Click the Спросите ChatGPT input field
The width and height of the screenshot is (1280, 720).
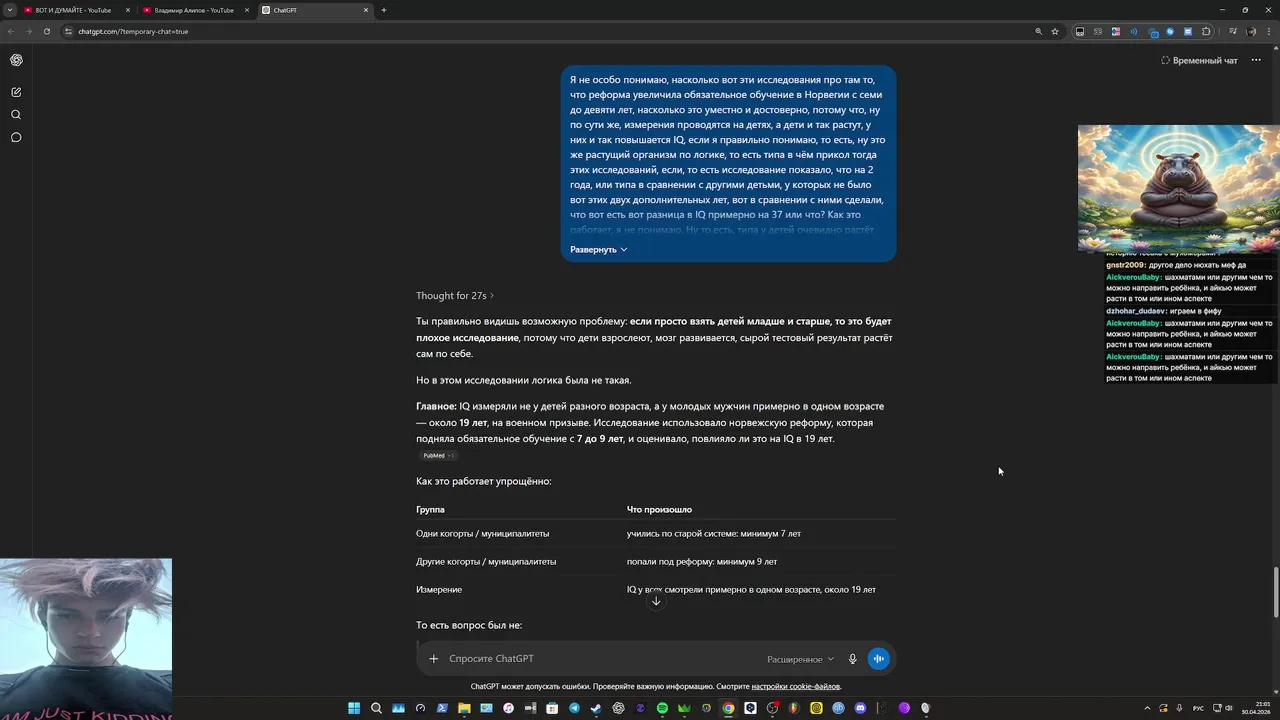600,659
